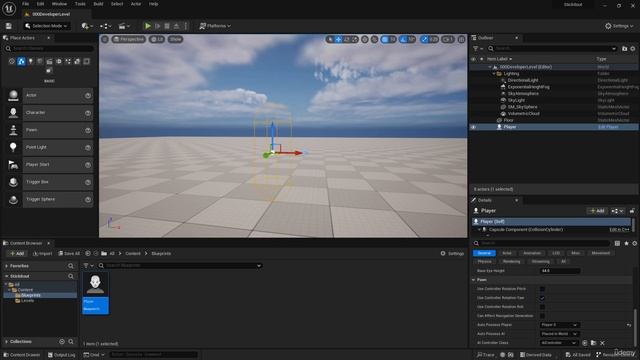
Task: Open the Perspective view mode dropdown
Action: 129,39
